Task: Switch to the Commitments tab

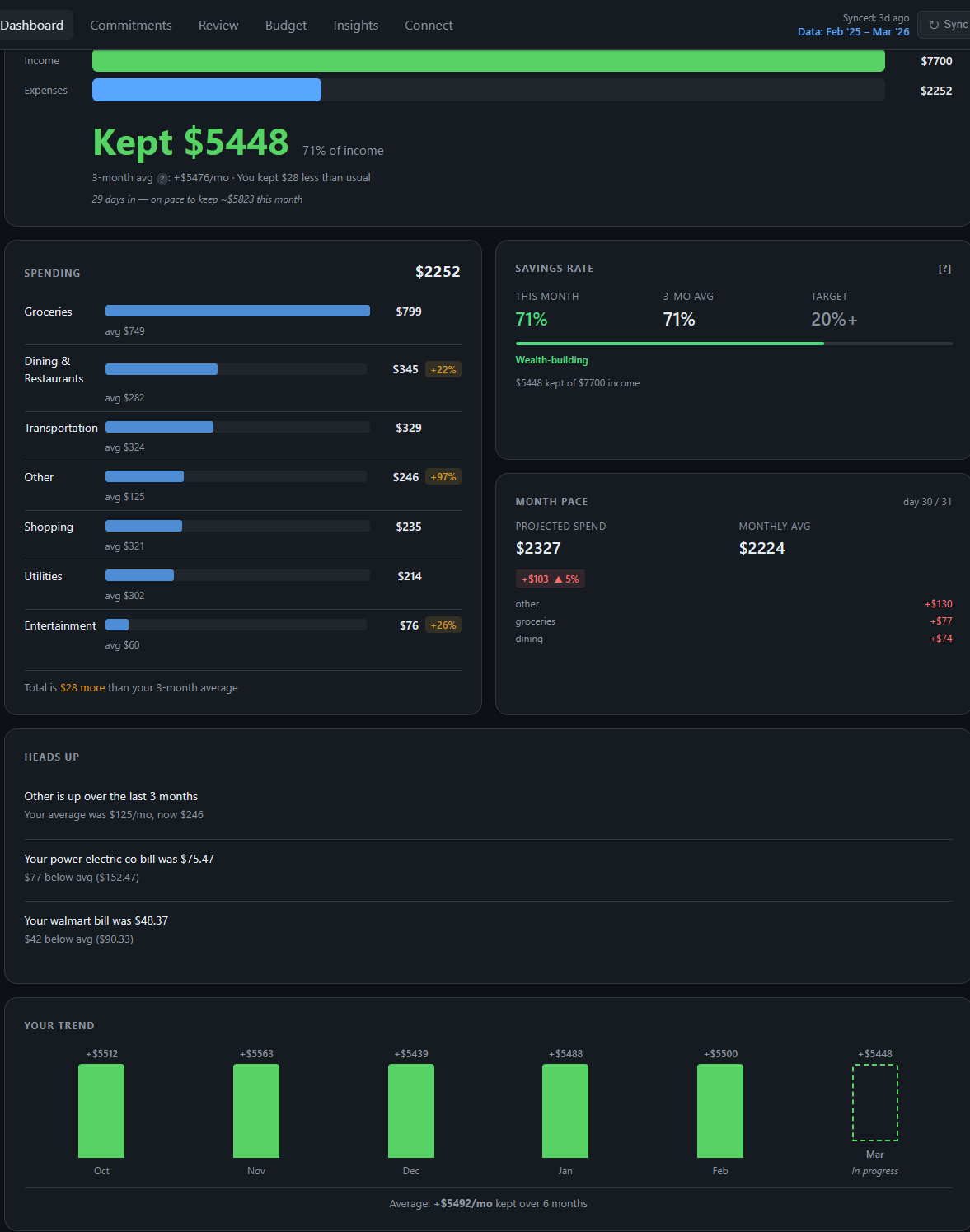Action: pos(130,25)
